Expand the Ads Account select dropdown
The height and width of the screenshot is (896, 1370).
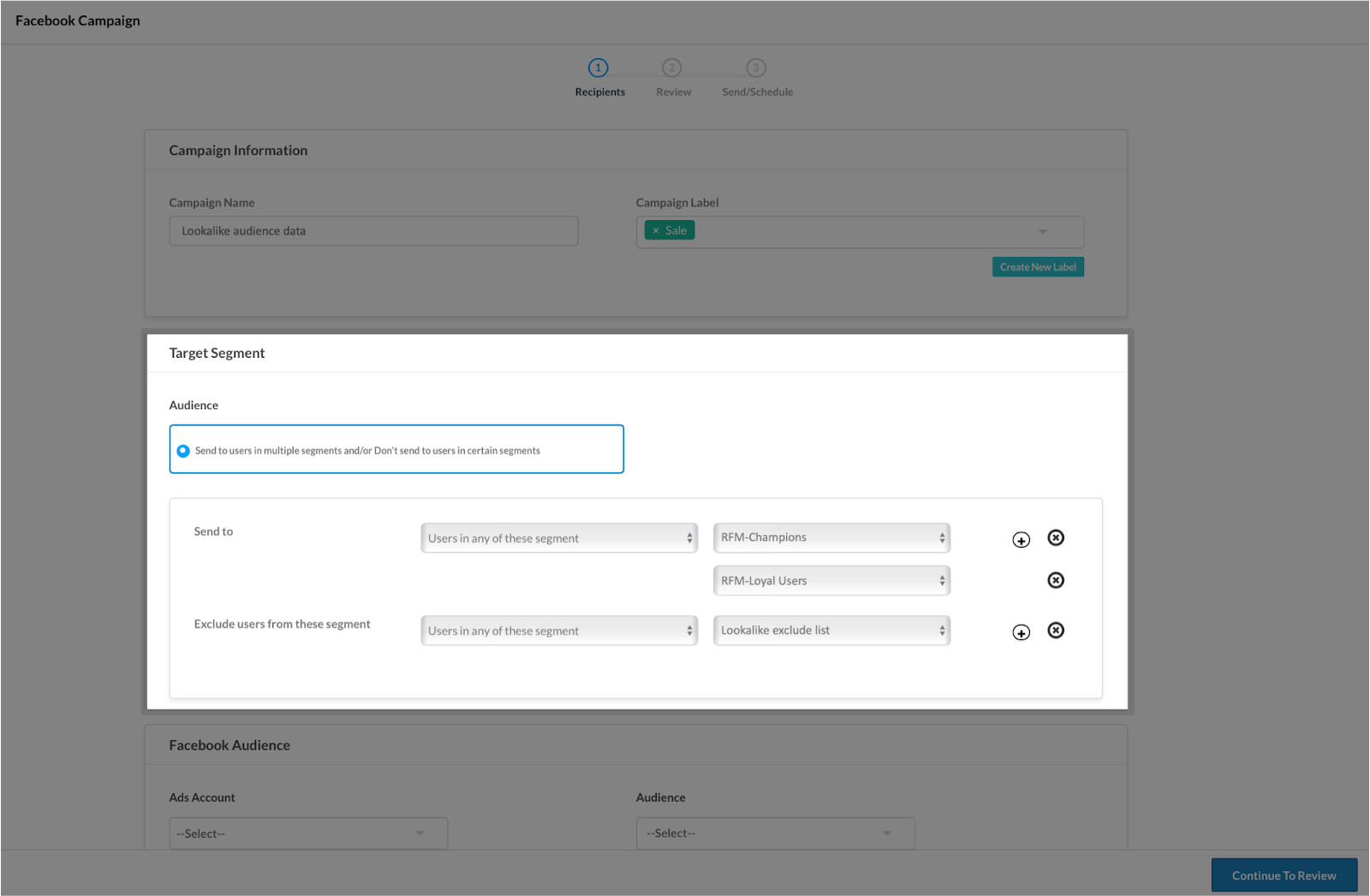[308, 834]
